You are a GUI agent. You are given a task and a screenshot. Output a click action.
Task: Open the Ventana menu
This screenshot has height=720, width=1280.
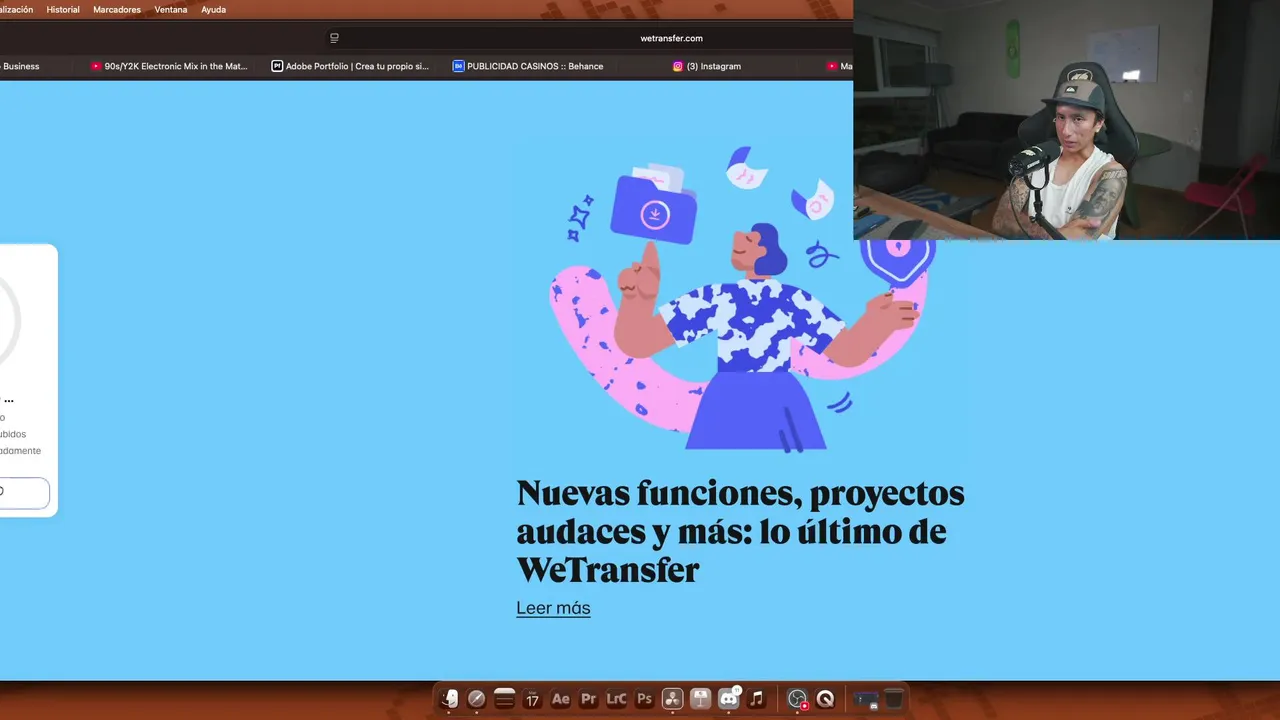(171, 9)
